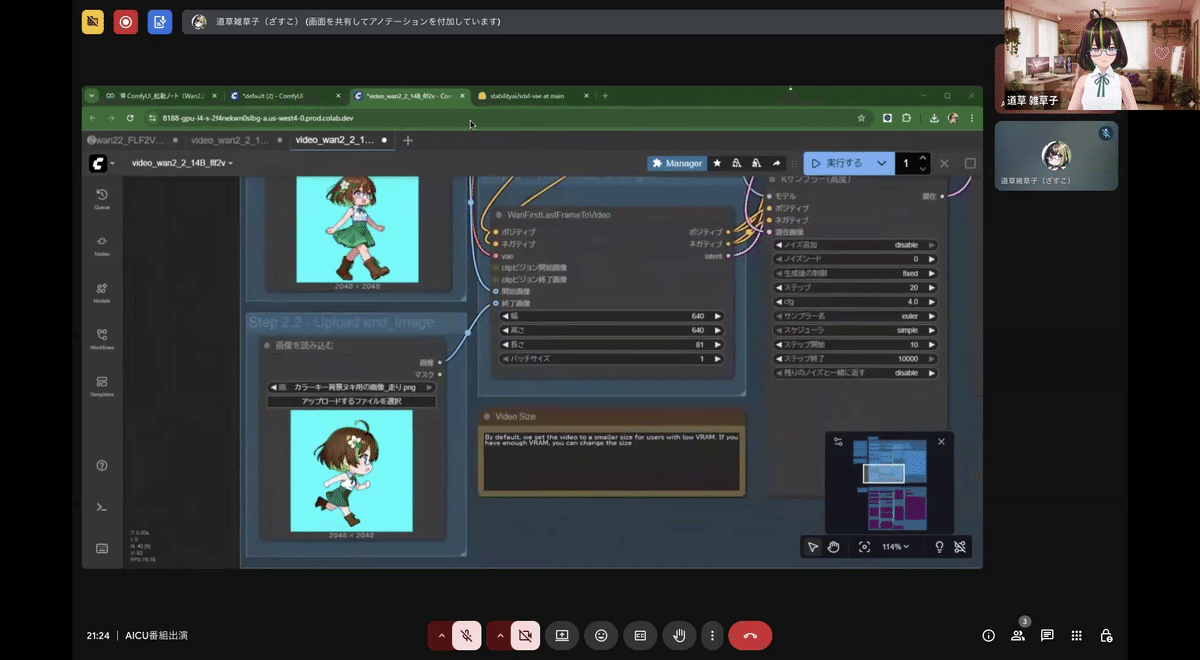Close the minimap panel

(940, 441)
